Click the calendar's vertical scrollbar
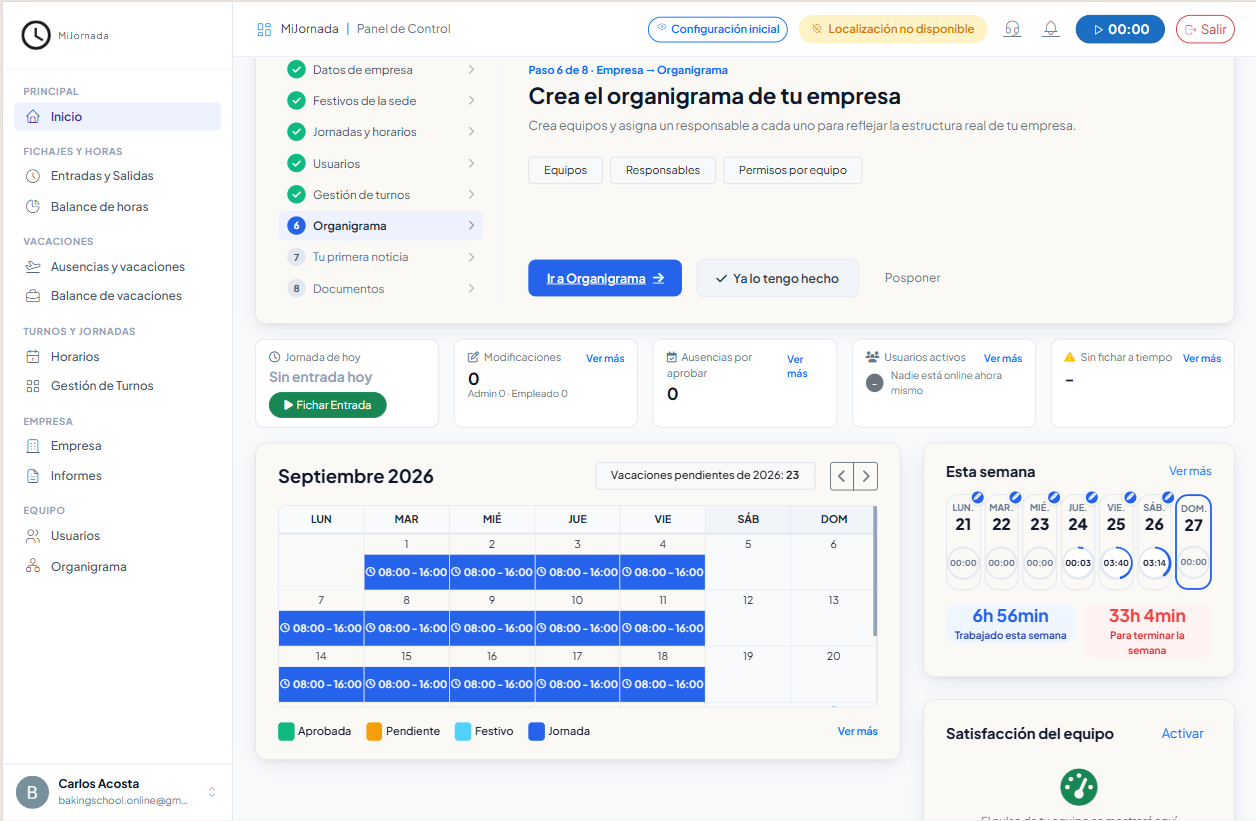The width and height of the screenshot is (1256, 821). (875, 571)
